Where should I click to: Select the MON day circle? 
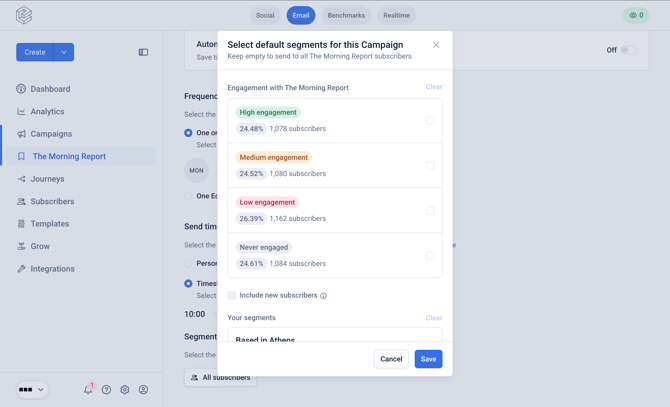[197, 170]
